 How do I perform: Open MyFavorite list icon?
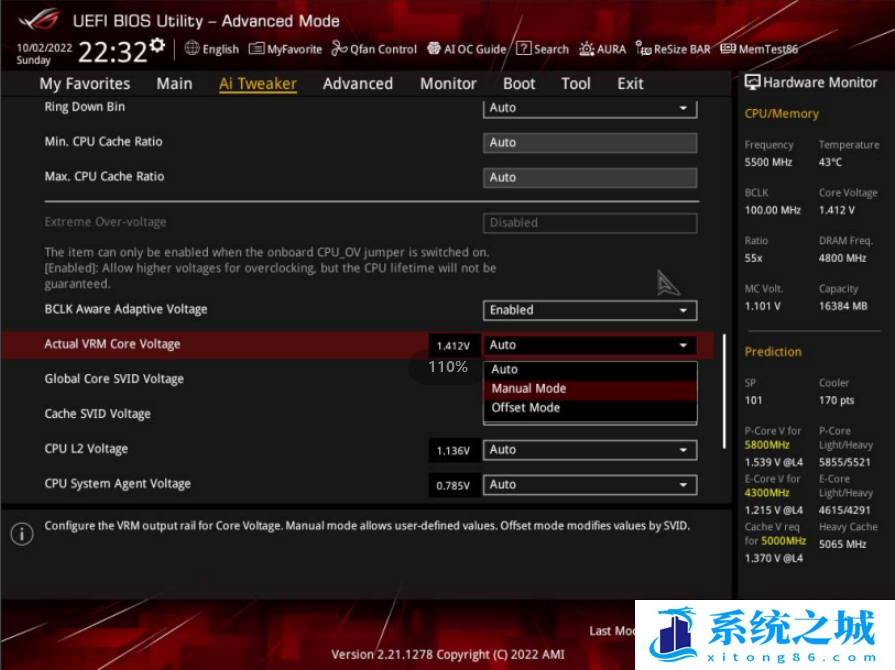(x=256, y=49)
